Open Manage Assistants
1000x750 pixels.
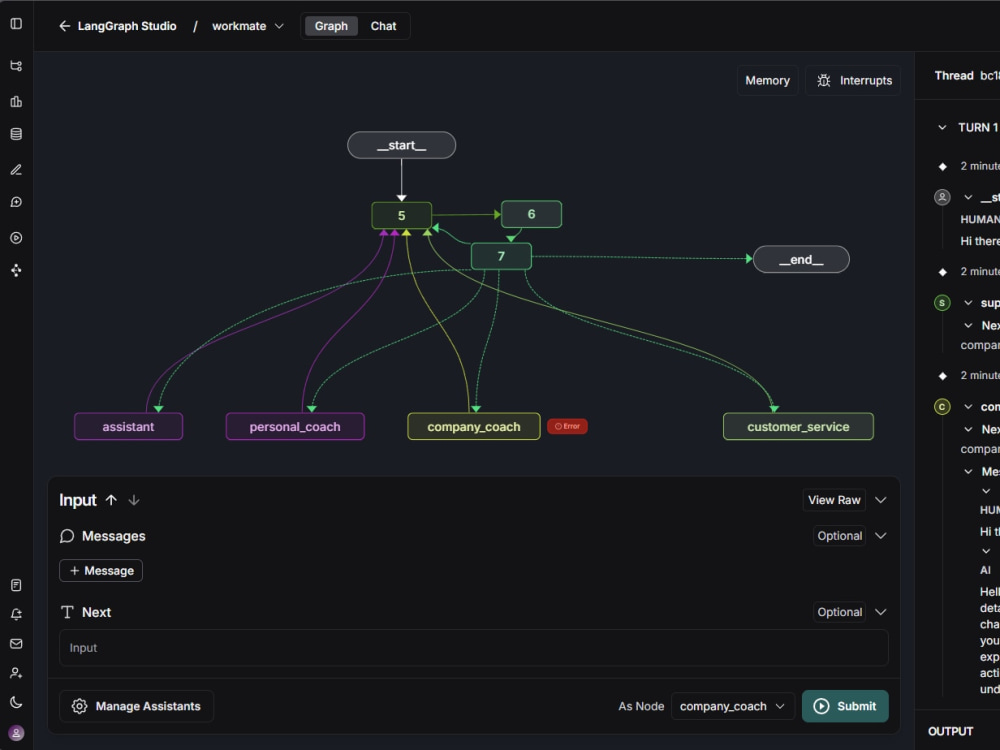pos(136,706)
